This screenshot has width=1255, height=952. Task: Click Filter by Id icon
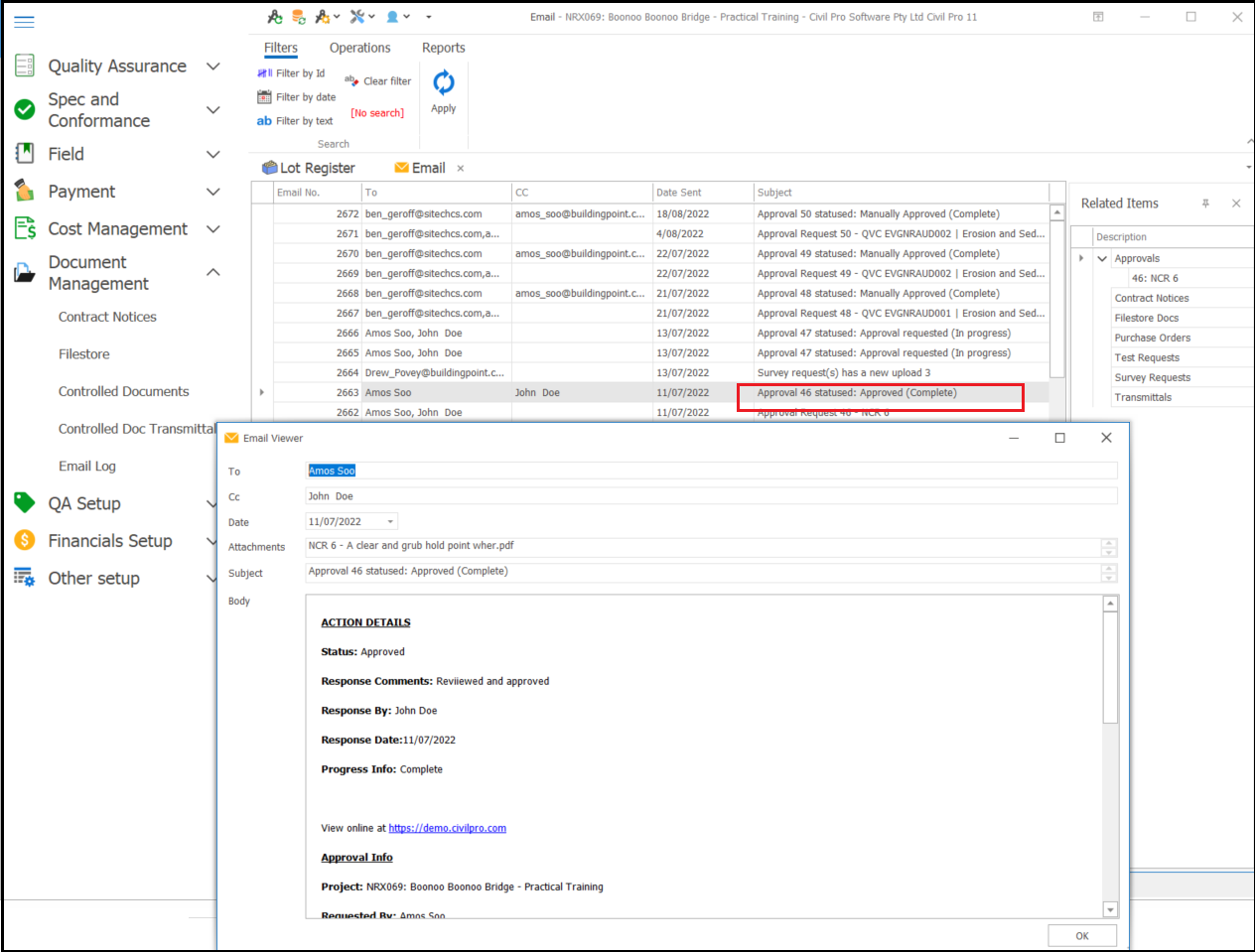tap(264, 73)
